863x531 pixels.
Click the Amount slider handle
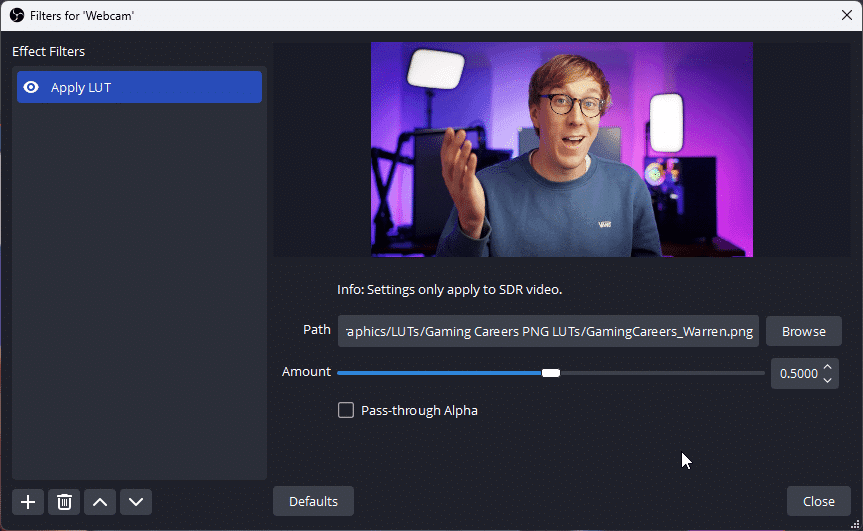coord(551,373)
